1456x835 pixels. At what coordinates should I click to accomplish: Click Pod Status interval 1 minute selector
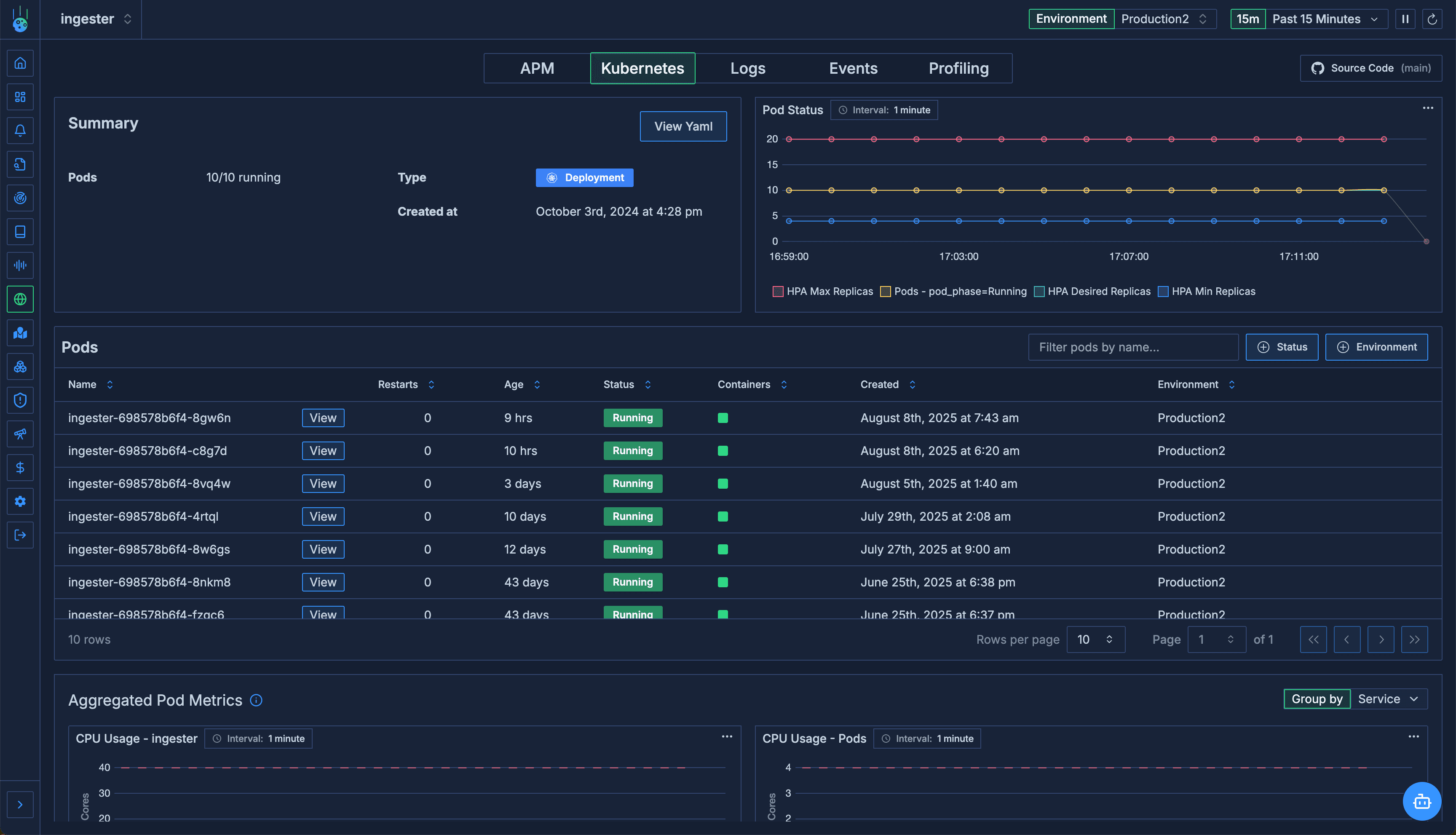884,110
